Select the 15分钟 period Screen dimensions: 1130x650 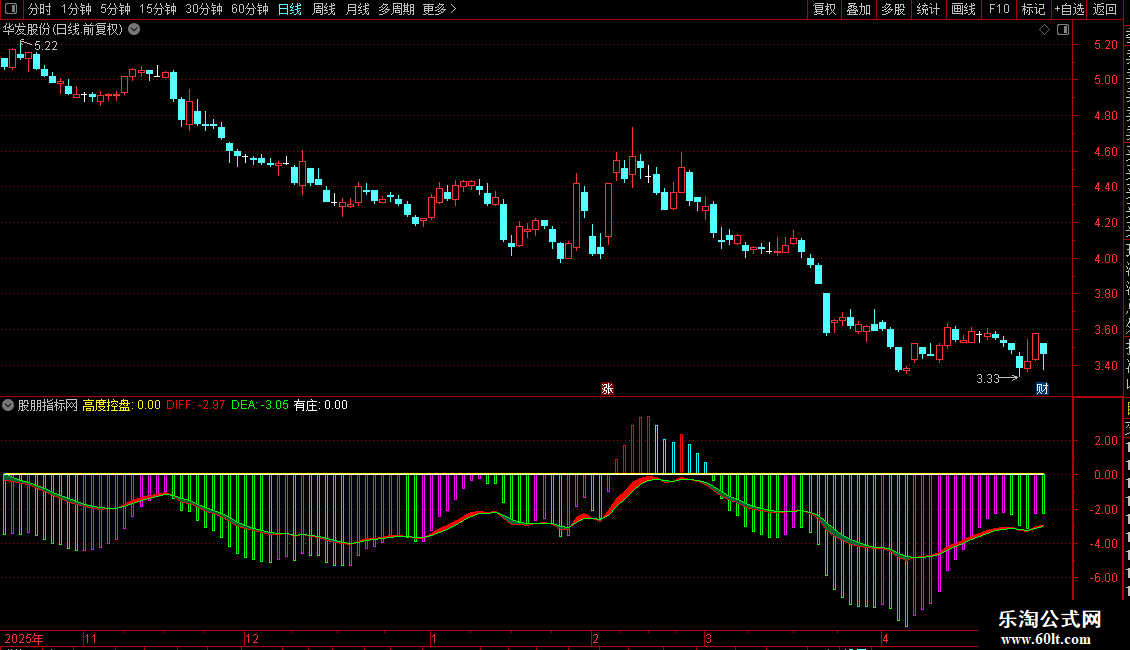click(158, 9)
